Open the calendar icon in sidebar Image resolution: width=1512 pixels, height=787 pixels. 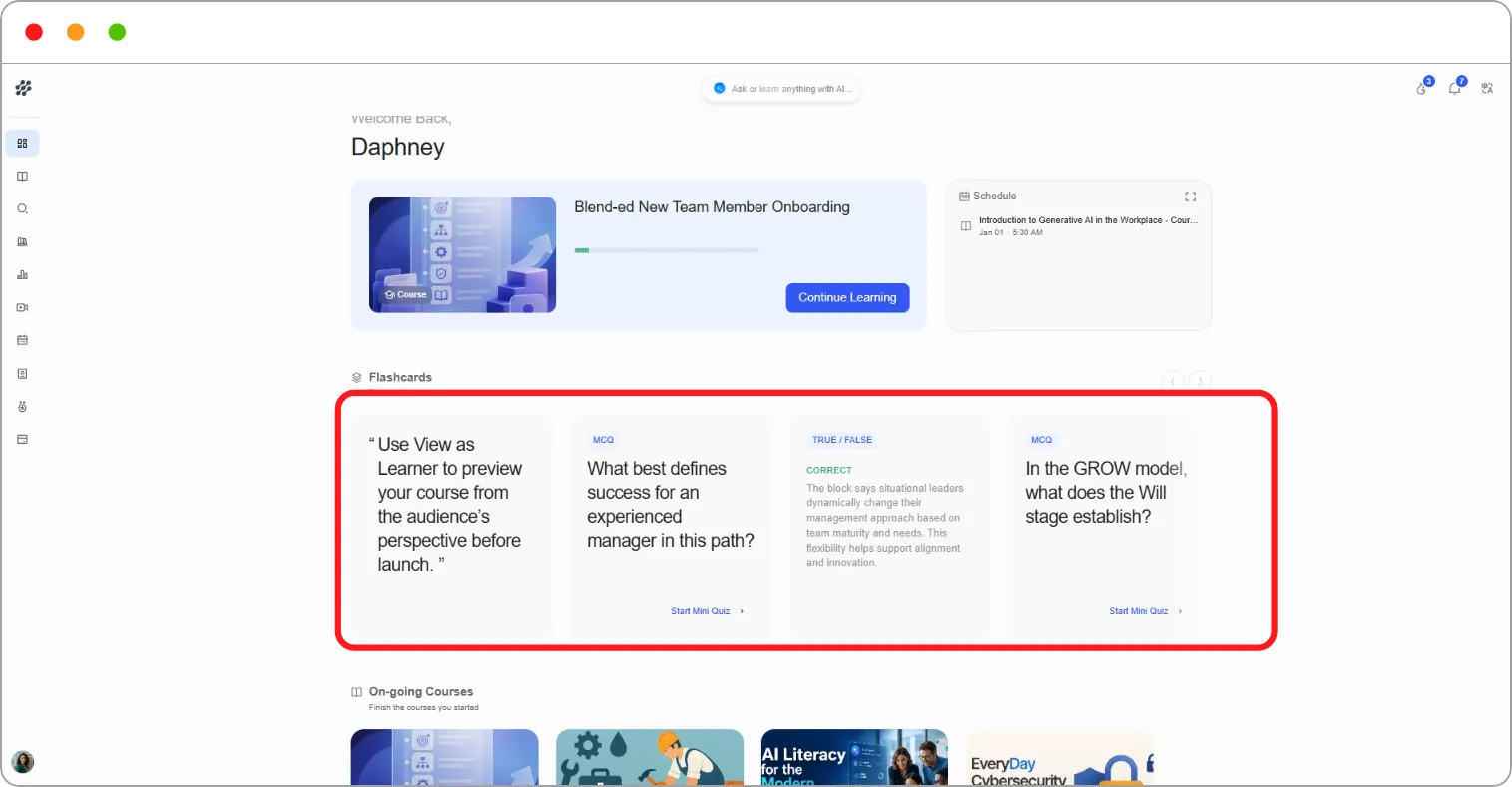tap(22, 340)
